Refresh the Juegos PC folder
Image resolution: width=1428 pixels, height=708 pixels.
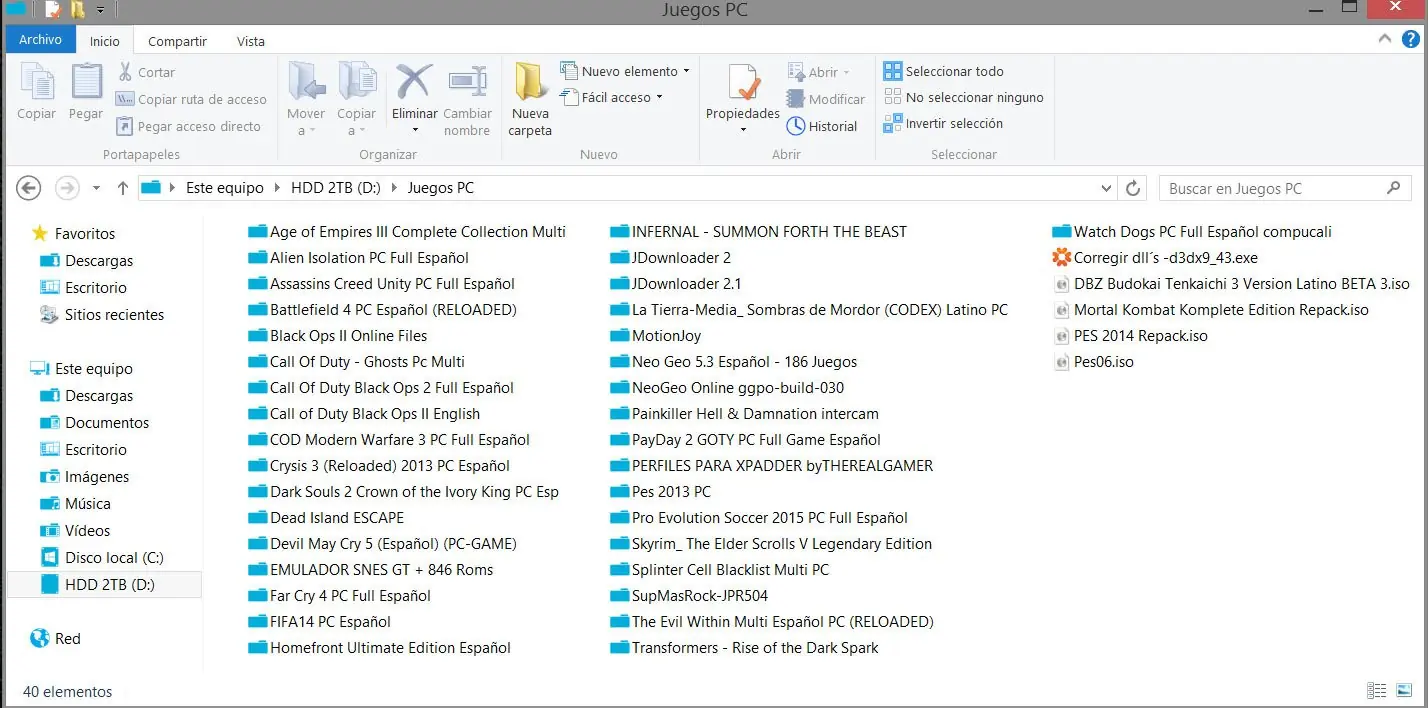[x=1133, y=188]
